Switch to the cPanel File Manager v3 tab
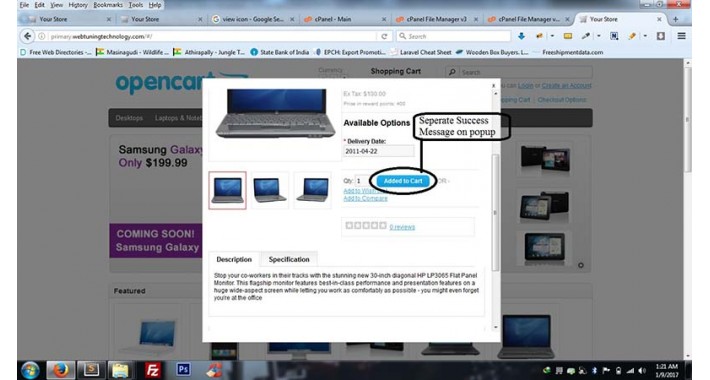Screen dimensions: 710x380 point(437,19)
